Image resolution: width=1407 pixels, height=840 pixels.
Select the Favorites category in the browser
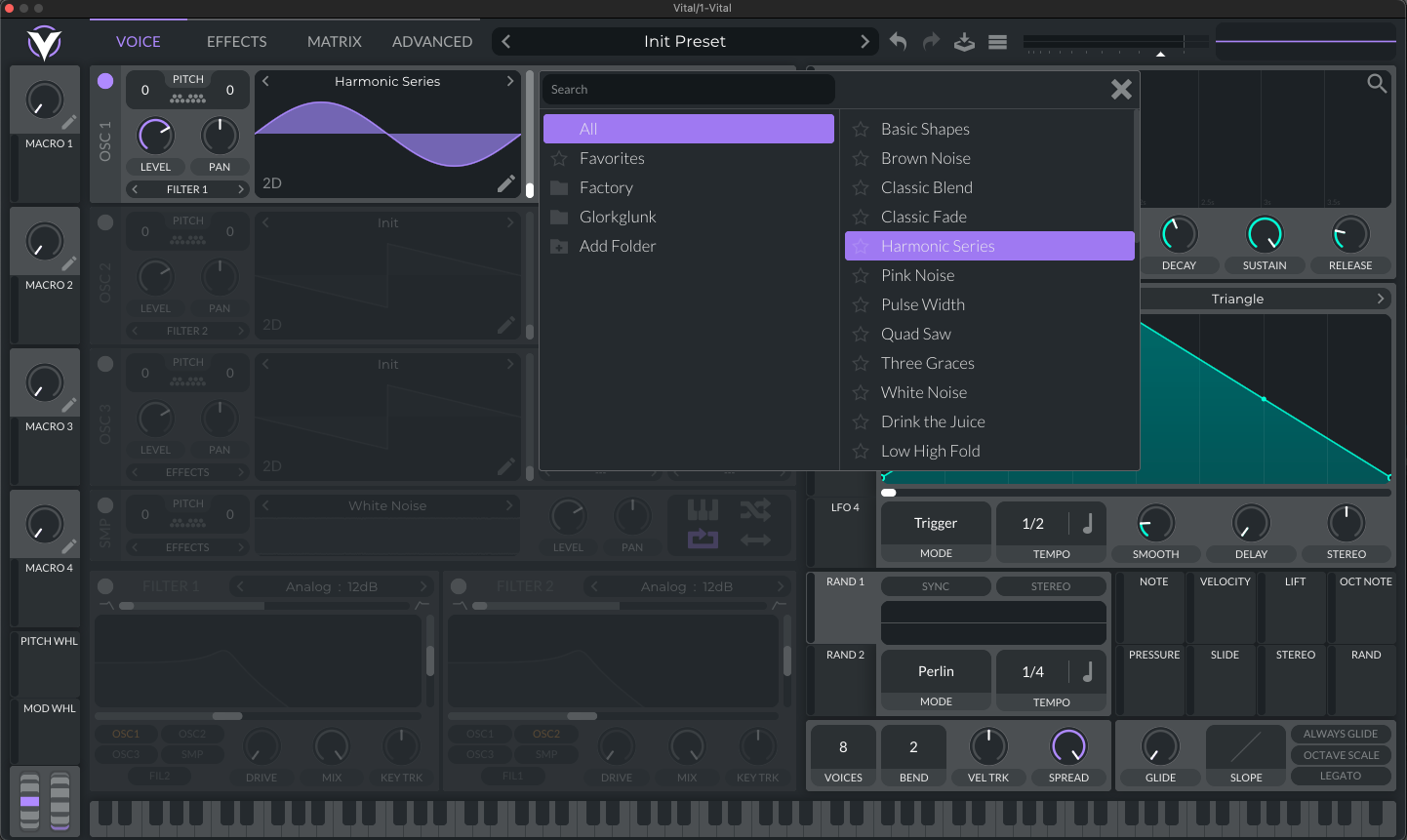[x=689, y=158]
